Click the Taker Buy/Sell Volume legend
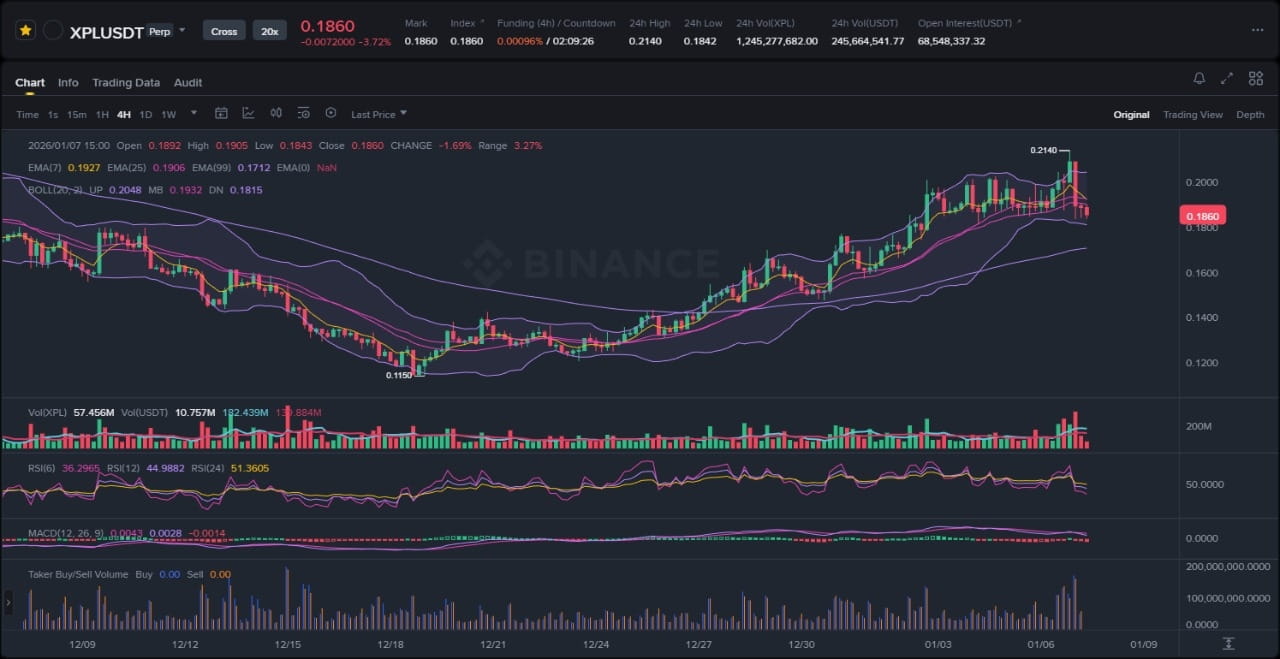The width and height of the screenshot is (1280, 659). tap(79, 574)
